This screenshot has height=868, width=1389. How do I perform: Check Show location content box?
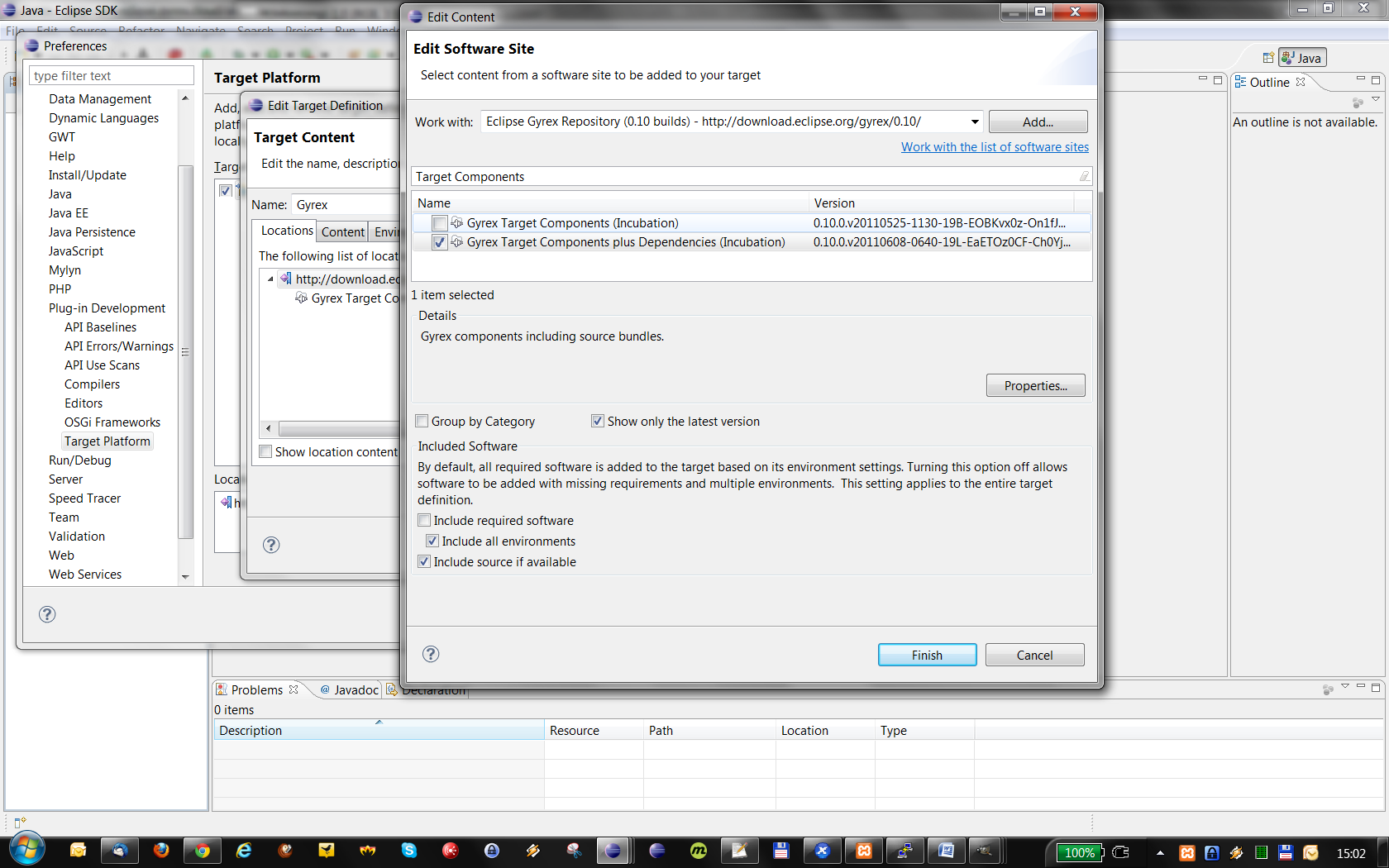(265, 451)
